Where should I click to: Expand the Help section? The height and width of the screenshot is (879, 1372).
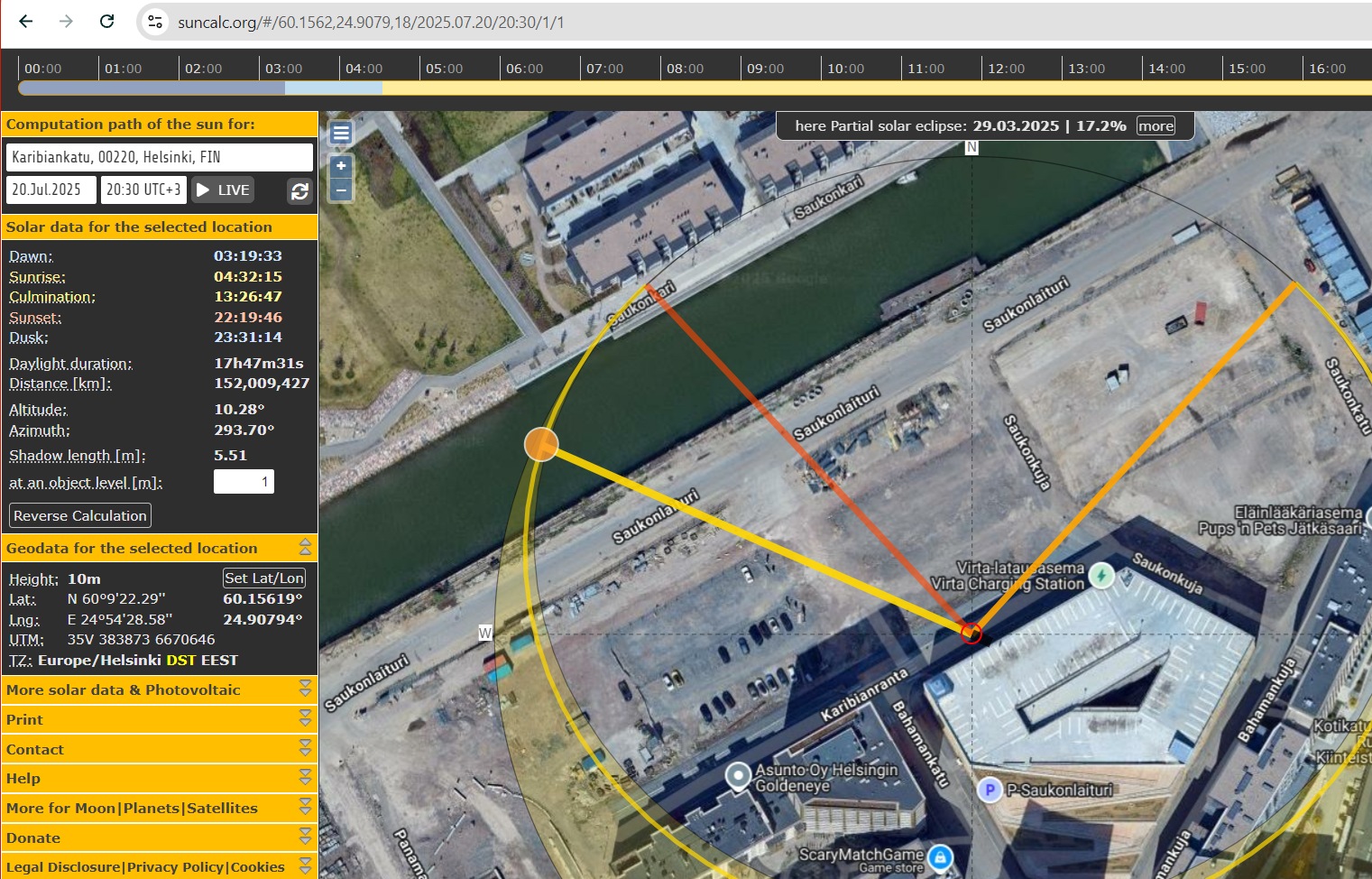[x=305, y=778]
